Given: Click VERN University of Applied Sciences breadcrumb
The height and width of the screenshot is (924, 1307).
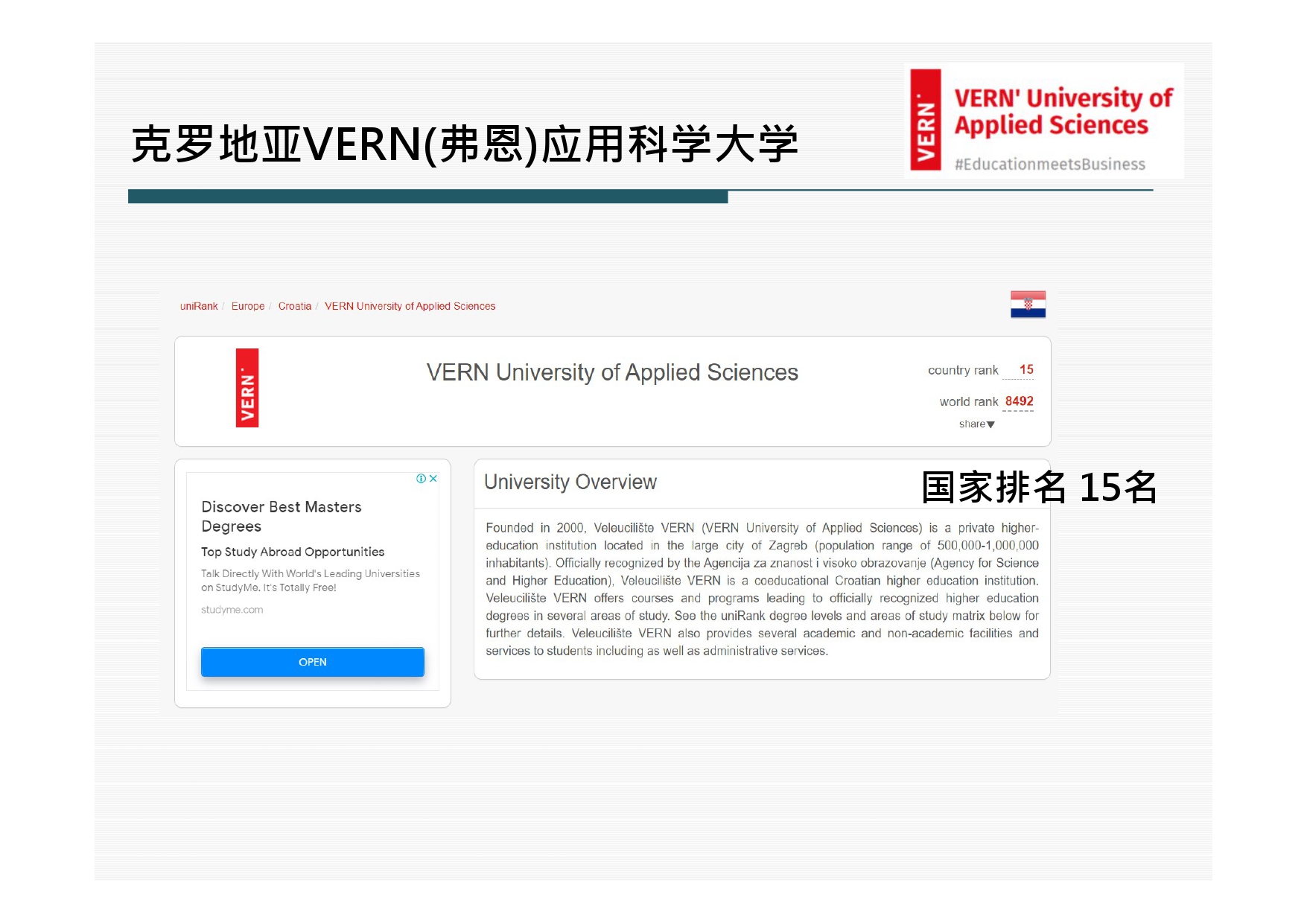Looking at the screenshot, I should coord(410,306).
